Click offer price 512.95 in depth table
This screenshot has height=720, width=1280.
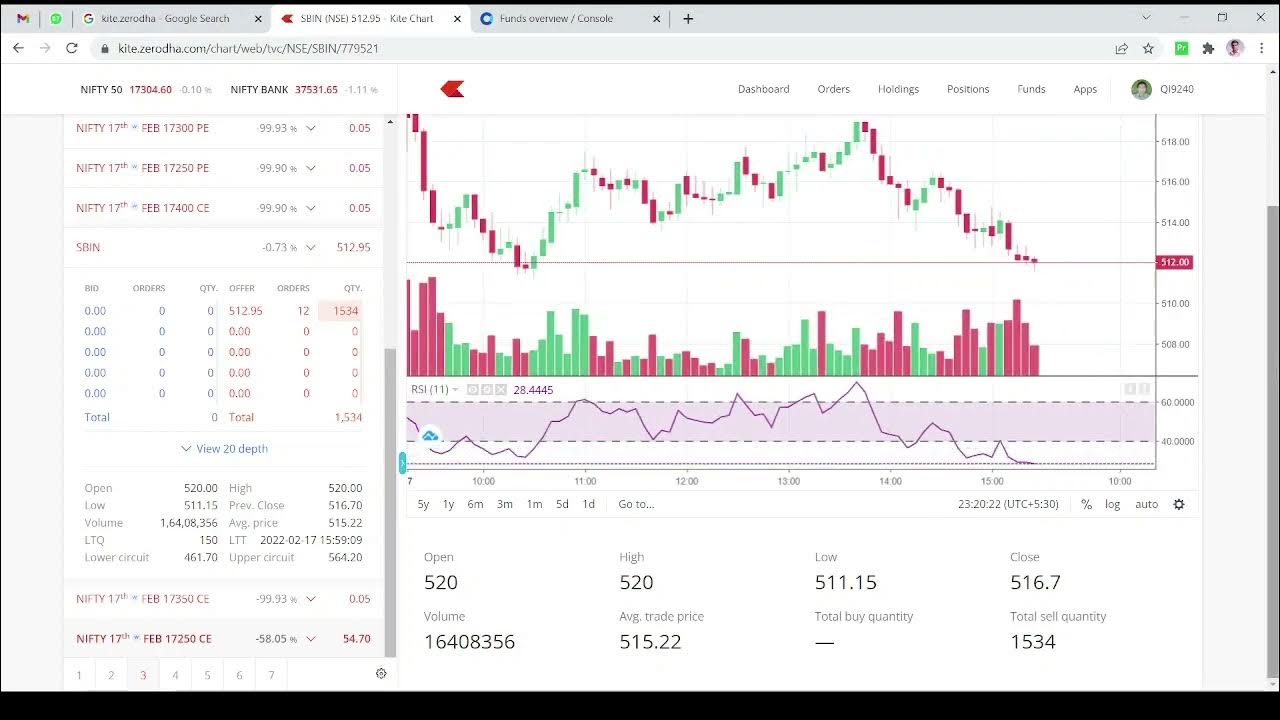(x=245, y=311)
